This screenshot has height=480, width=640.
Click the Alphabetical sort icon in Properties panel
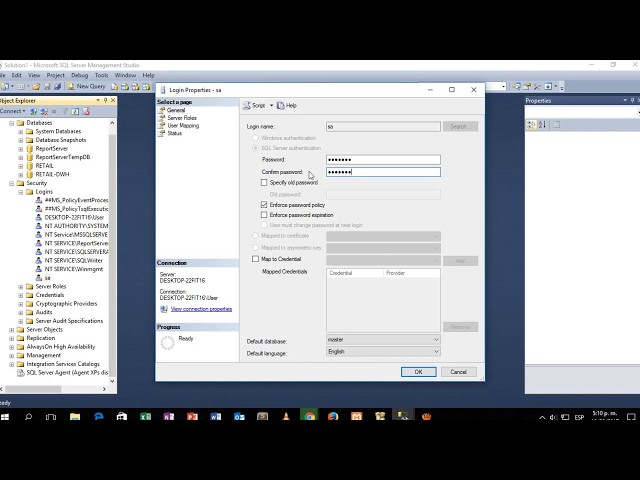pyautogui.click(x=542, y=125)
